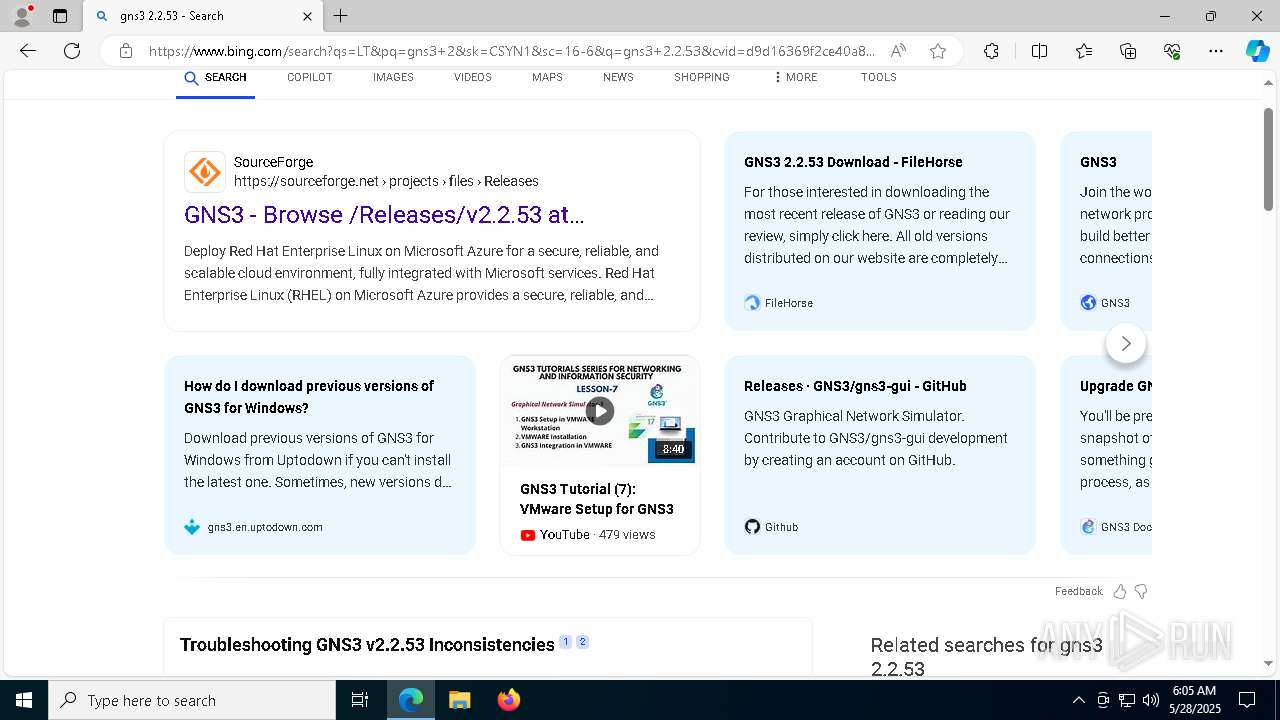Click the page vertical scrollbar thumb

point(1268,160)
